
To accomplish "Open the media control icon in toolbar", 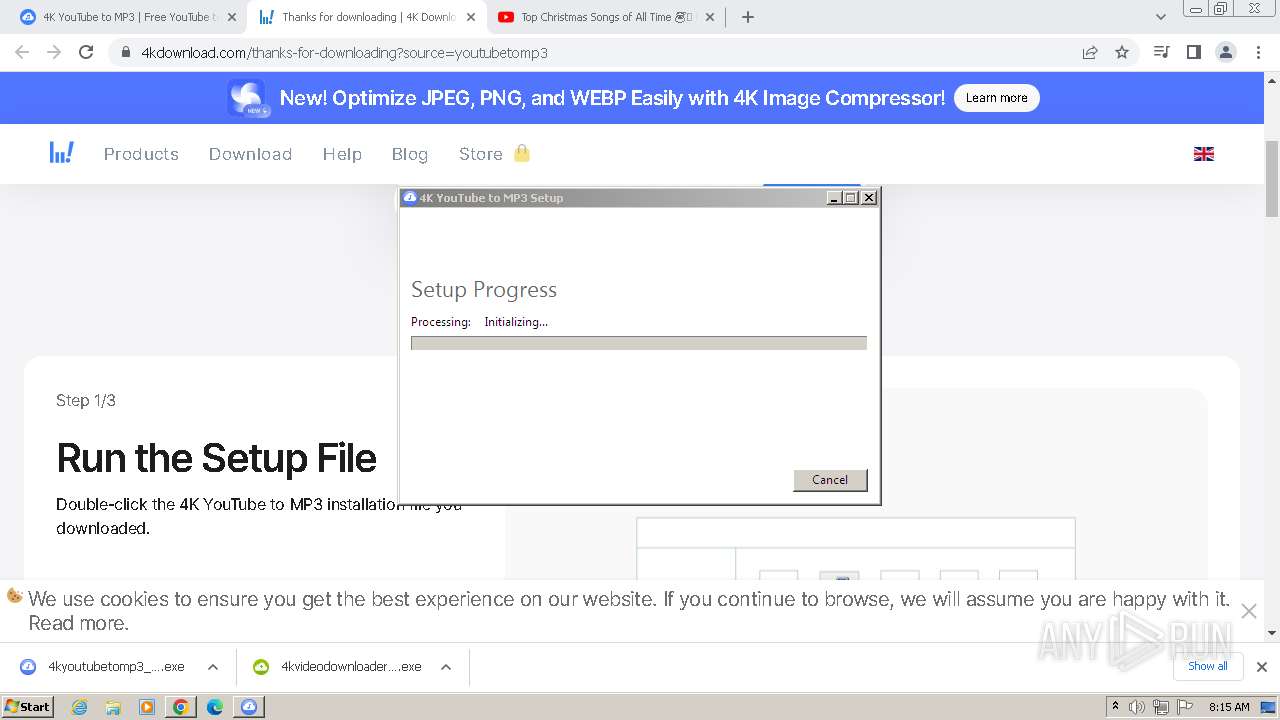I will click(1161, 52).
